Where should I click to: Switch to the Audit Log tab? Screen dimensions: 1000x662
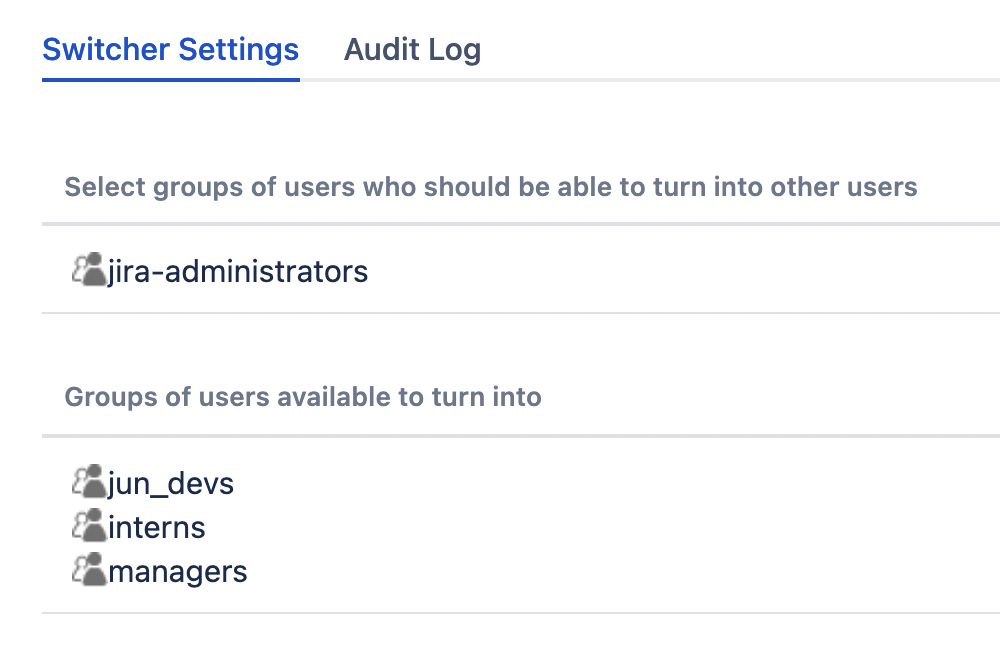[x=412, y=49]
